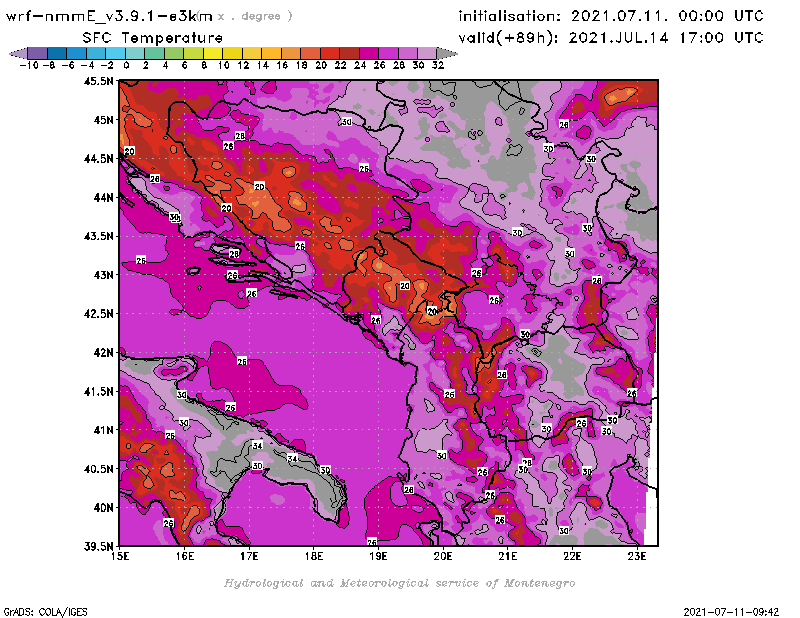Click the grey arrow at the legend's right end
This screenshot has height=618, width=800.
(x=447, y=54)
